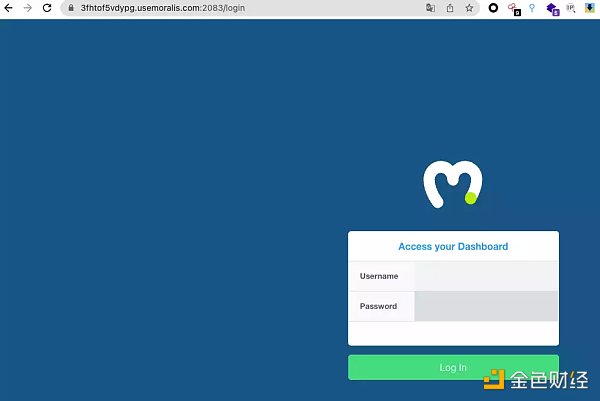This screenshot has width=600, height=401.
Task: Click the Access your Dashboard heading
Action: click(453, 246)
